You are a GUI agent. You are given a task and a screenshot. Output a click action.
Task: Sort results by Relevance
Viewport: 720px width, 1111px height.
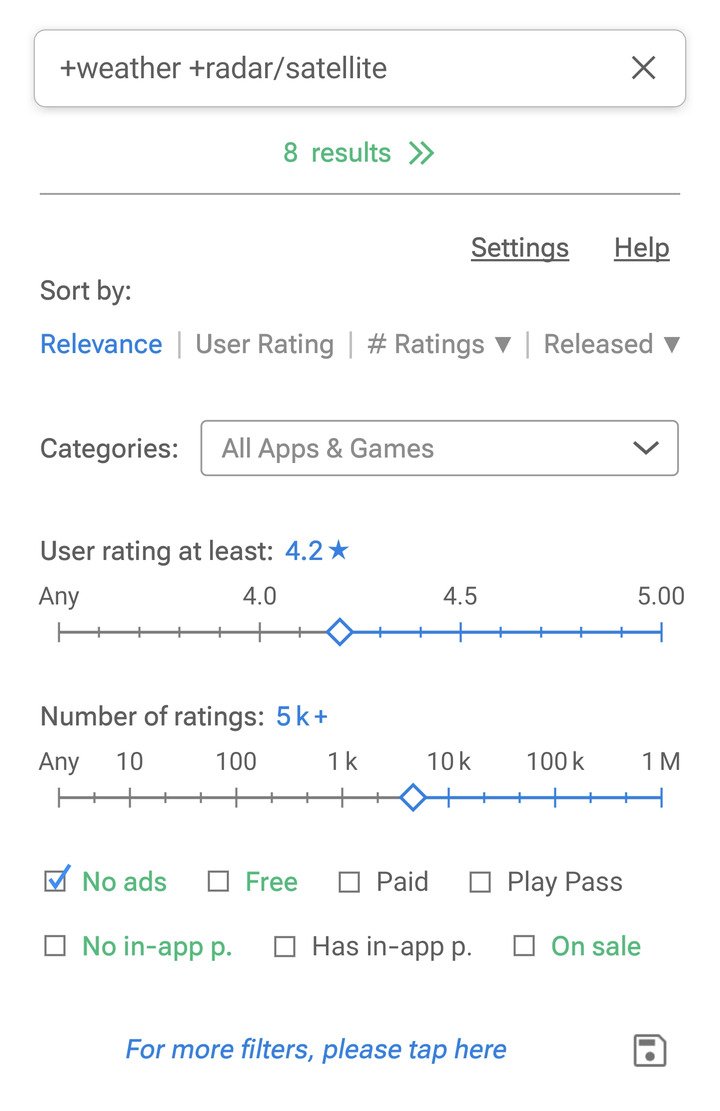pyautogui.click(x=101, y=344)
